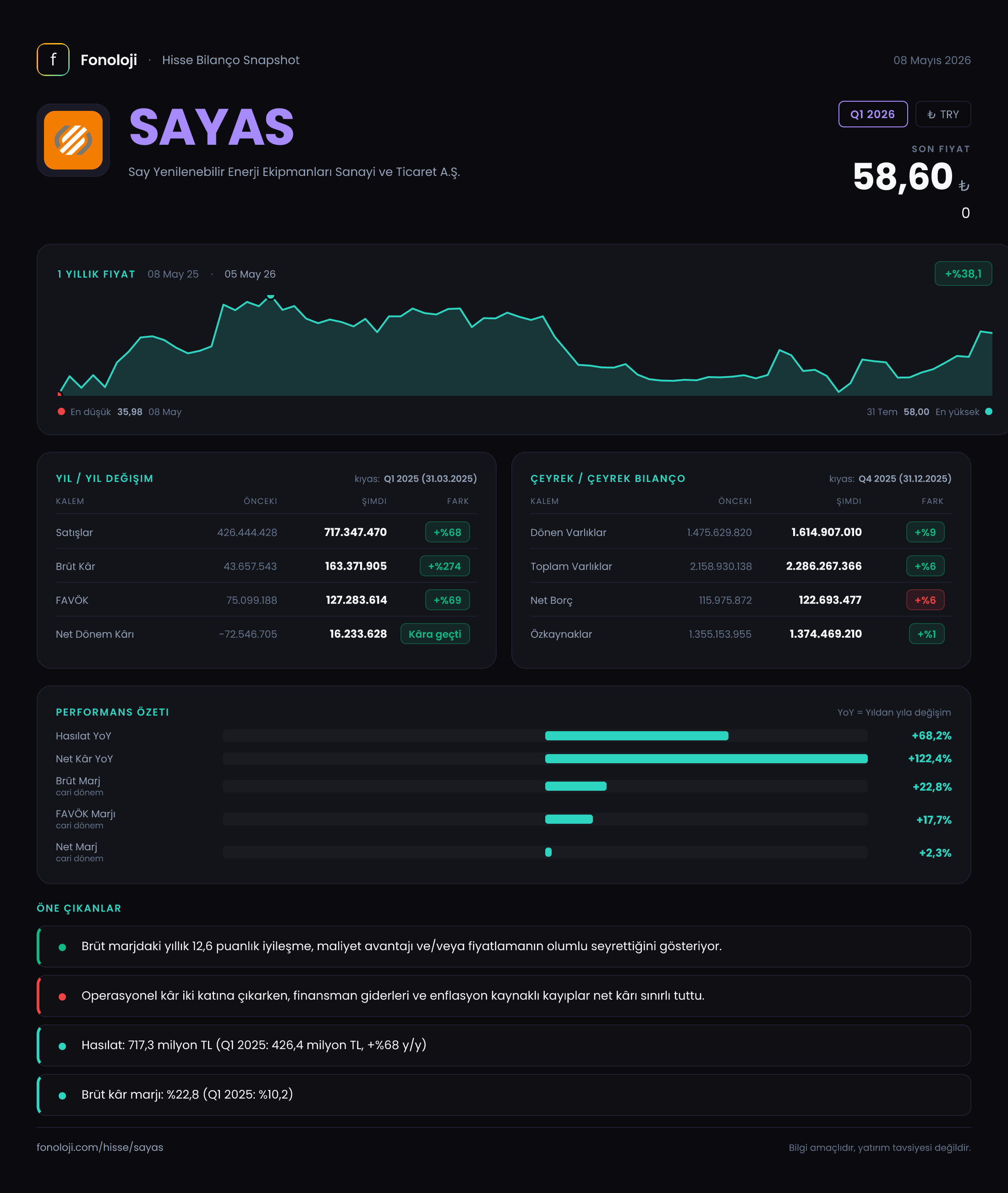The width and height of the screenshot is (1008, 1193).
Task: Click the highlight about Brüt marjdaki iyileşme
Action: pyautogui.click(x=504, y=947)
